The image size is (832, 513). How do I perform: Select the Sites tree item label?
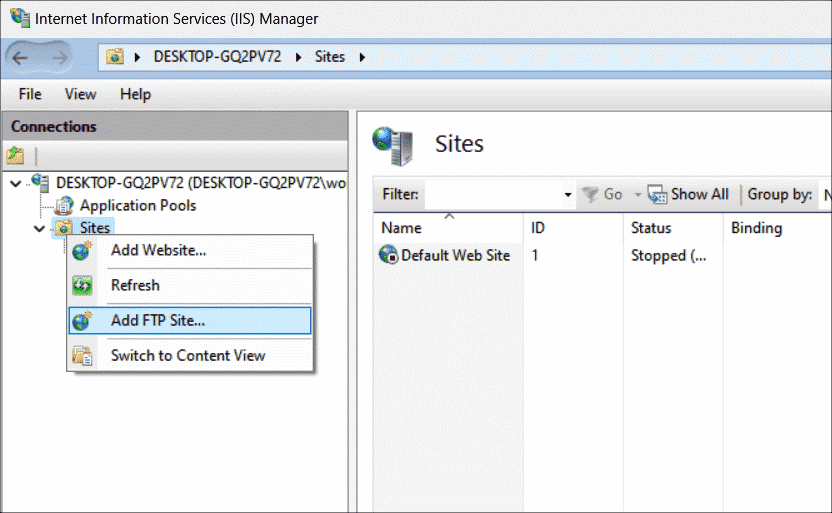(95, 228)
